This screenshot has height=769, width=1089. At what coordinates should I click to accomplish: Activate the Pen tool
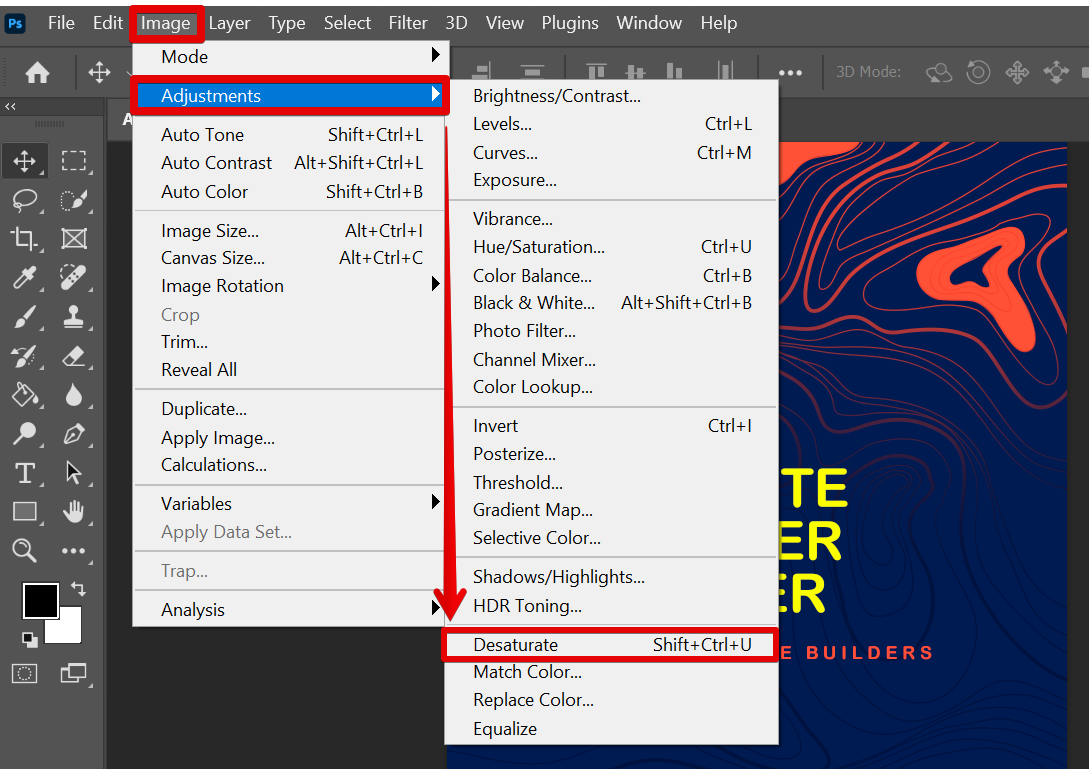[x=73, y=434]
